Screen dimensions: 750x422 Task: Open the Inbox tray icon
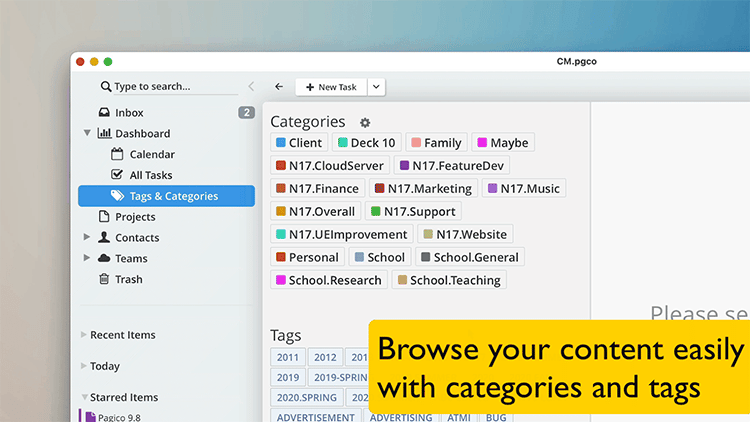click(104, 112)
